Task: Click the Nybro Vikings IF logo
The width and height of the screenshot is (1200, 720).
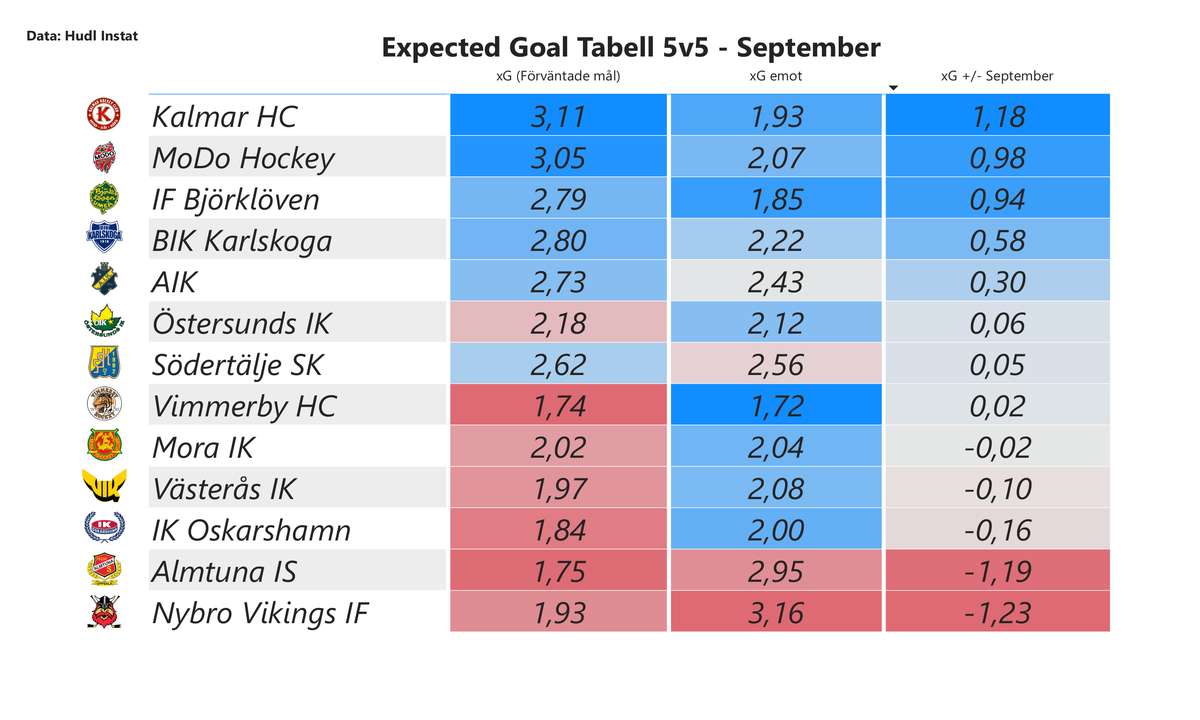Action: 104,611
